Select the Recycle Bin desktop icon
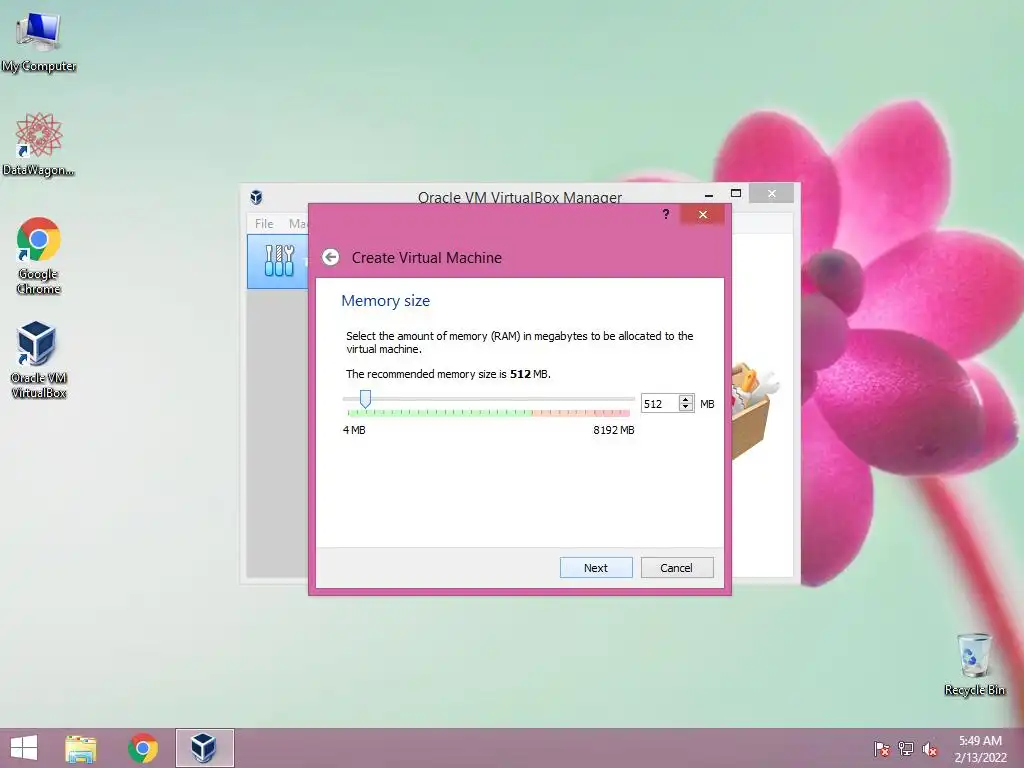Viewport: 1024px width, 768px height. click(974, 664)
